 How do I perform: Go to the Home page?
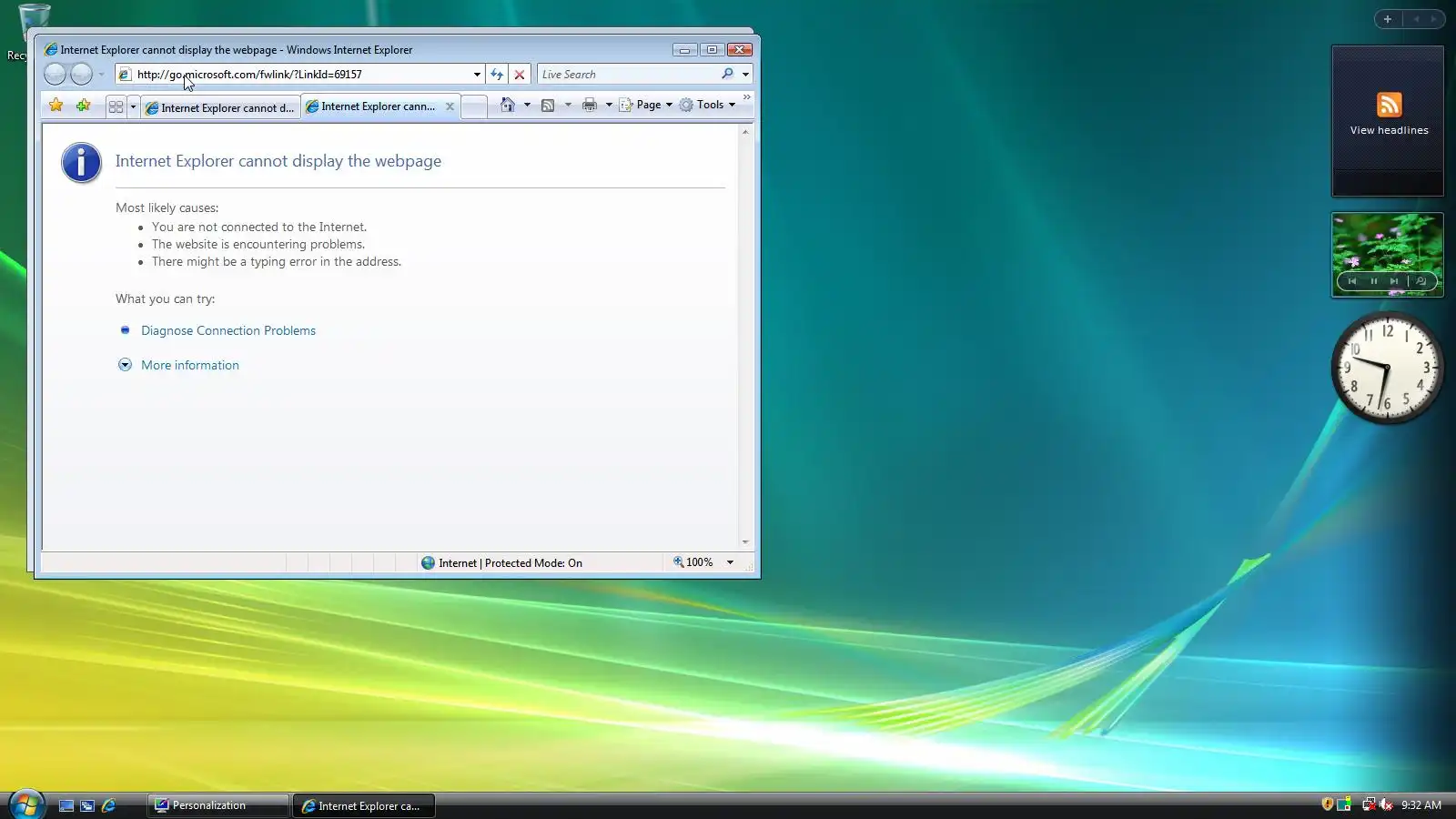pos(508,105)
